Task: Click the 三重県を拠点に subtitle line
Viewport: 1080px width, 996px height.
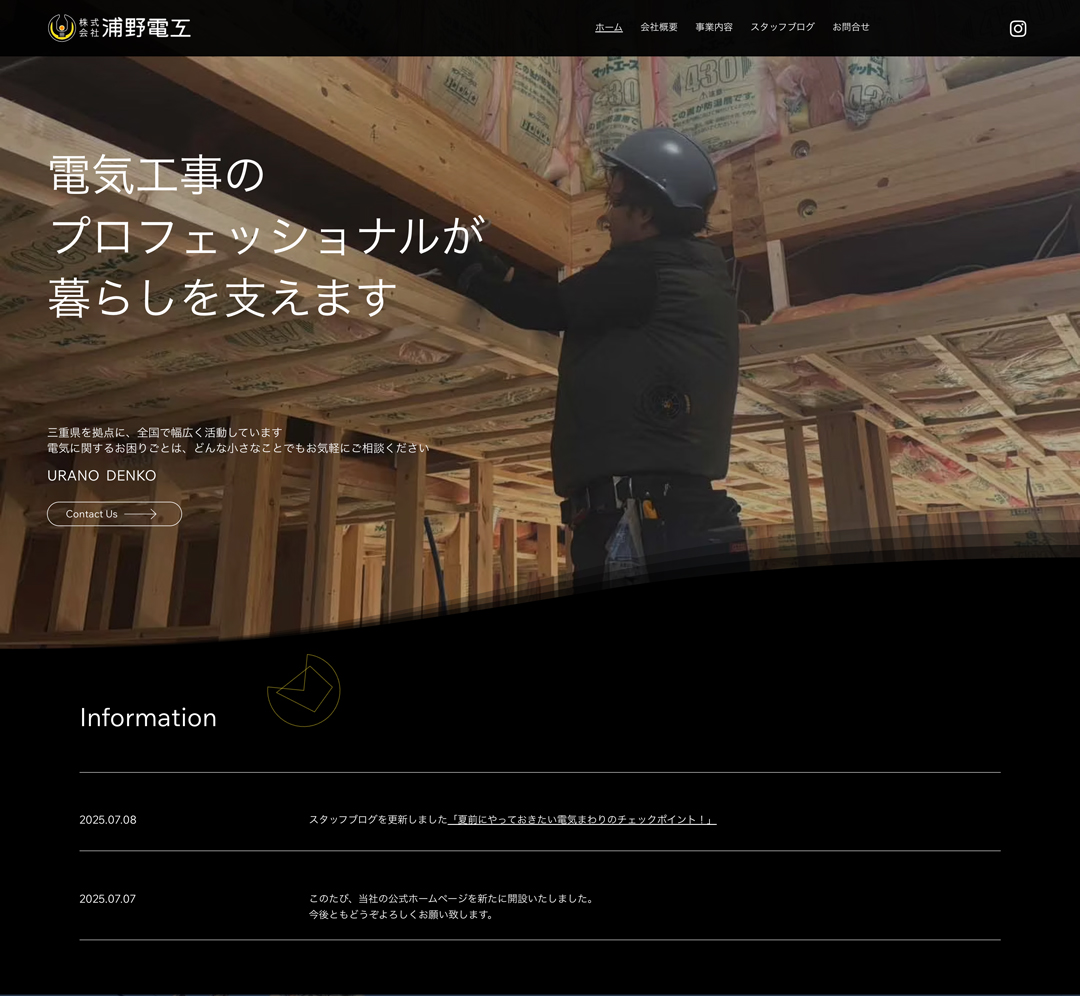Action: click(x=165, y=433)
